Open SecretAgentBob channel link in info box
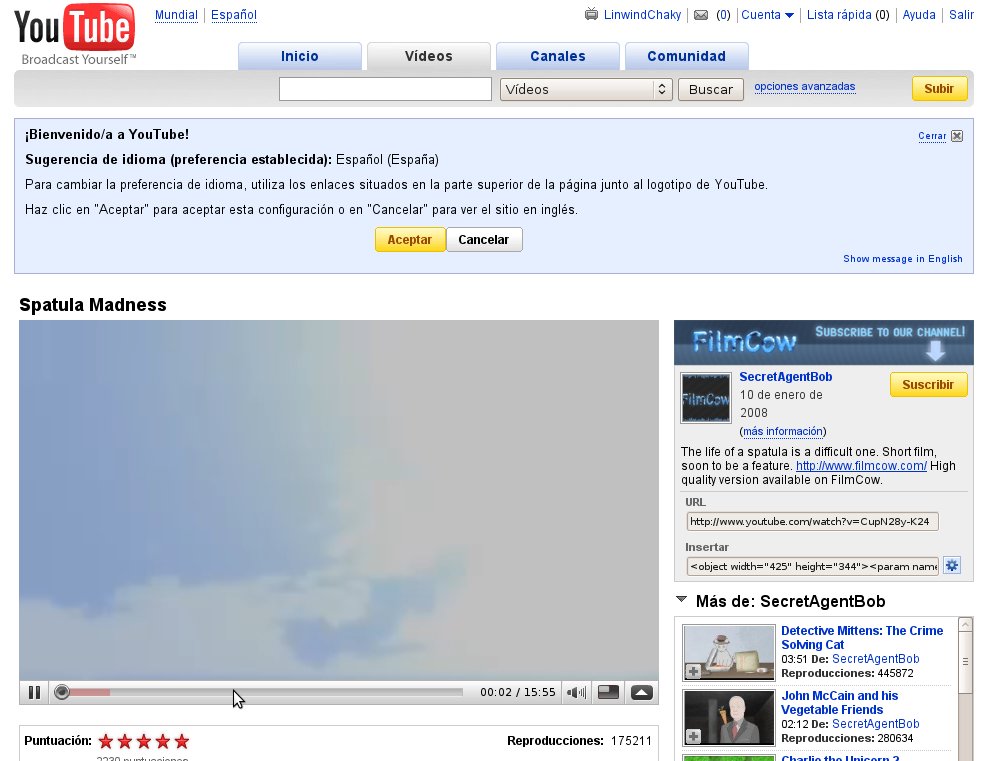Image resolution: width=993 pixels, height=761 pixels. coord(785,377)
